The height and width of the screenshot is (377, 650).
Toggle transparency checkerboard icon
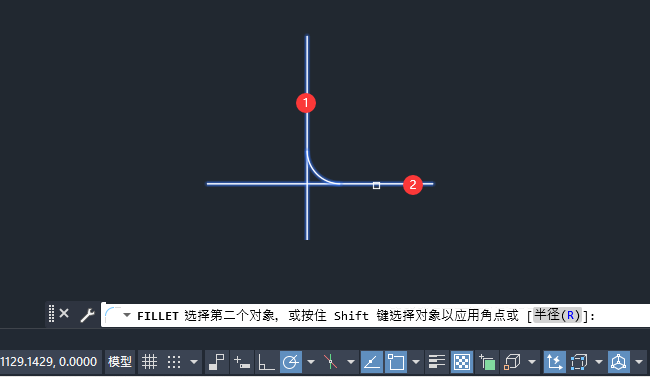click(462, 362)
